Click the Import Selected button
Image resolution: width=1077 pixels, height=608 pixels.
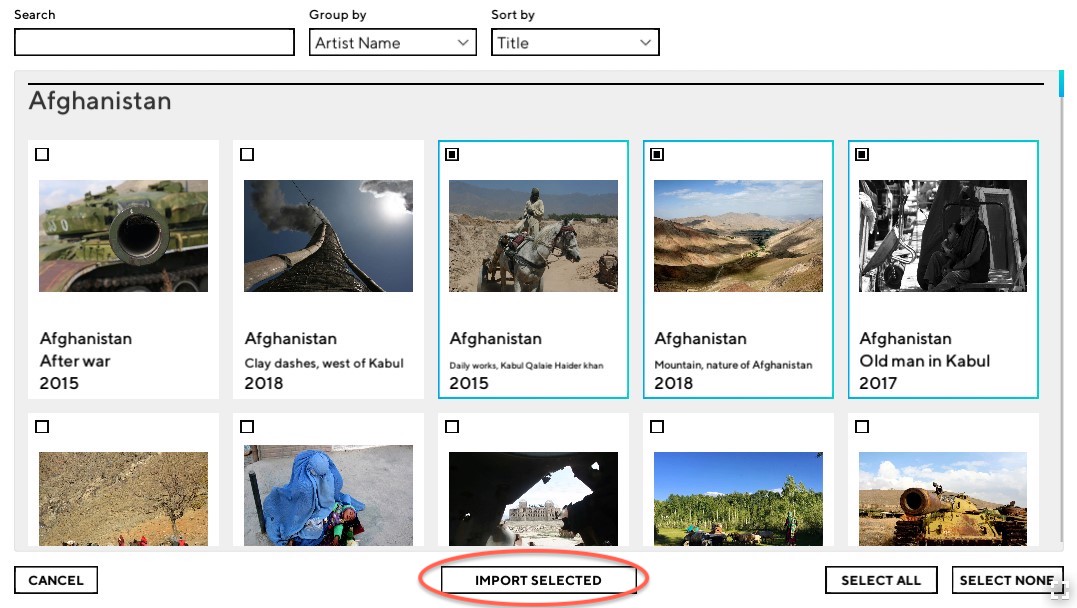[x=538, y=580]
